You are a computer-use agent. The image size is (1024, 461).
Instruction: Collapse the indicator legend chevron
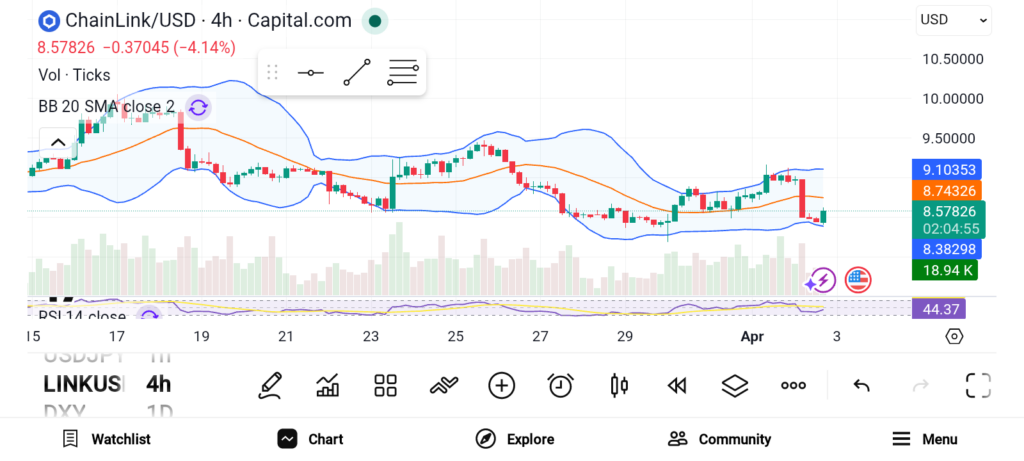57,142
